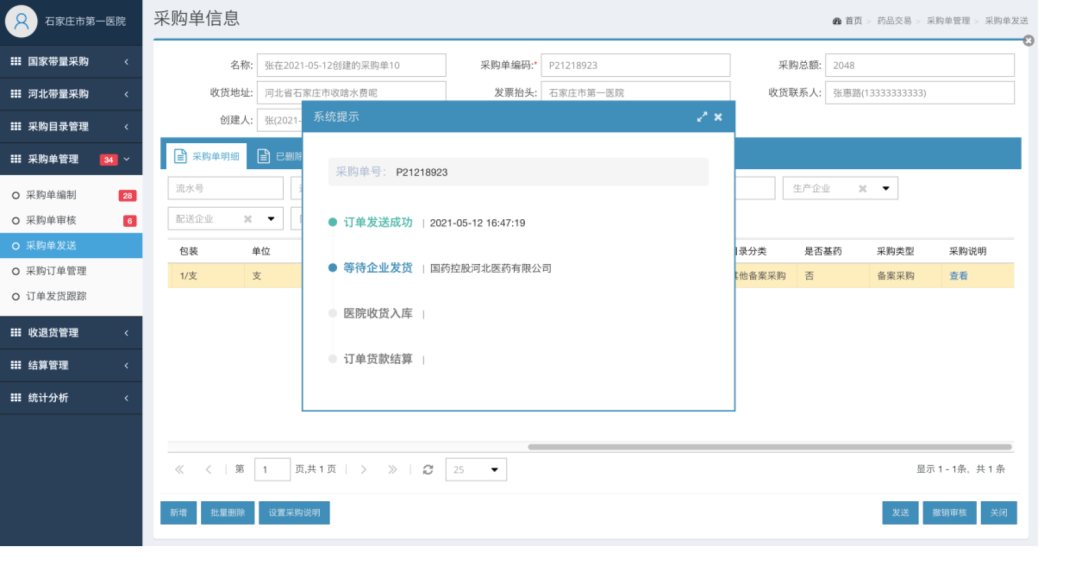Click the user avatar icon

22,21
